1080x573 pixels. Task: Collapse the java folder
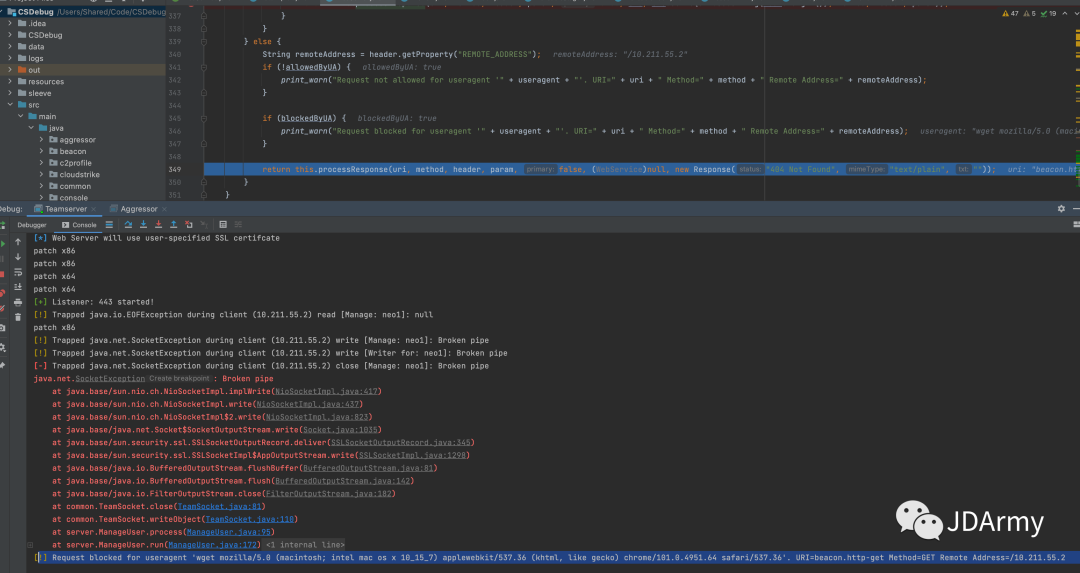(31, 128)
